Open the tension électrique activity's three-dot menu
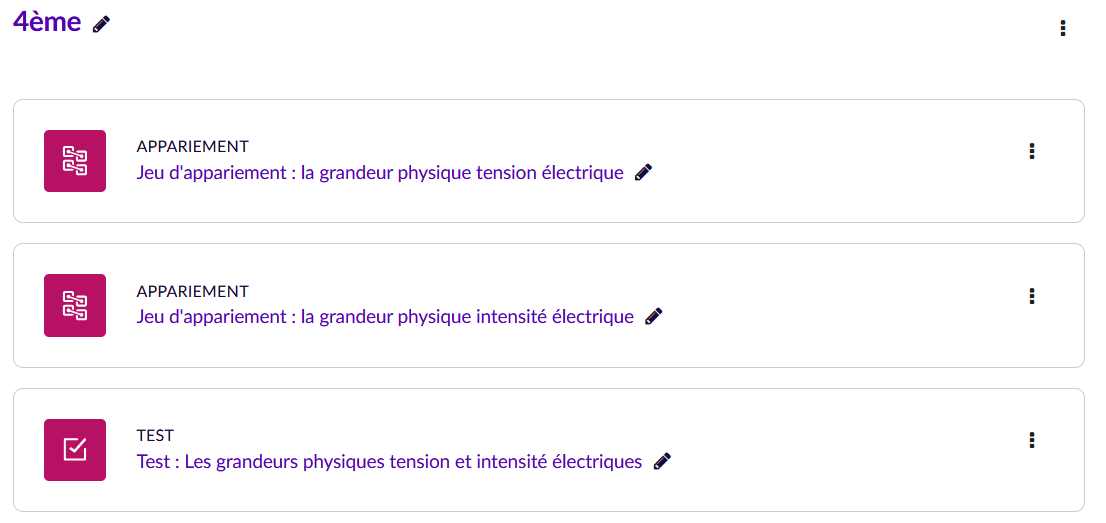 [1032, 151]
